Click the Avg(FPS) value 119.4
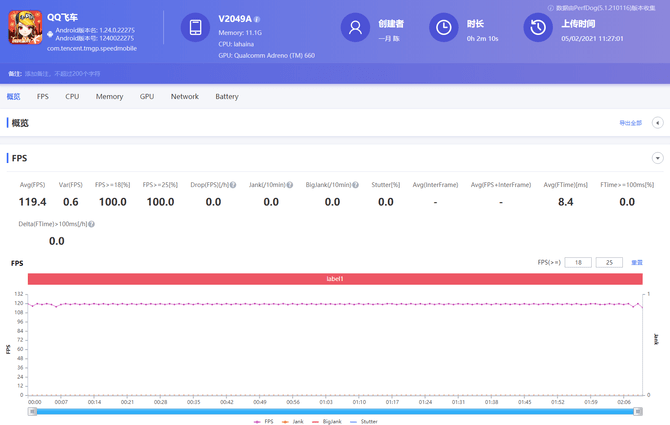 [x=32, y=202]
